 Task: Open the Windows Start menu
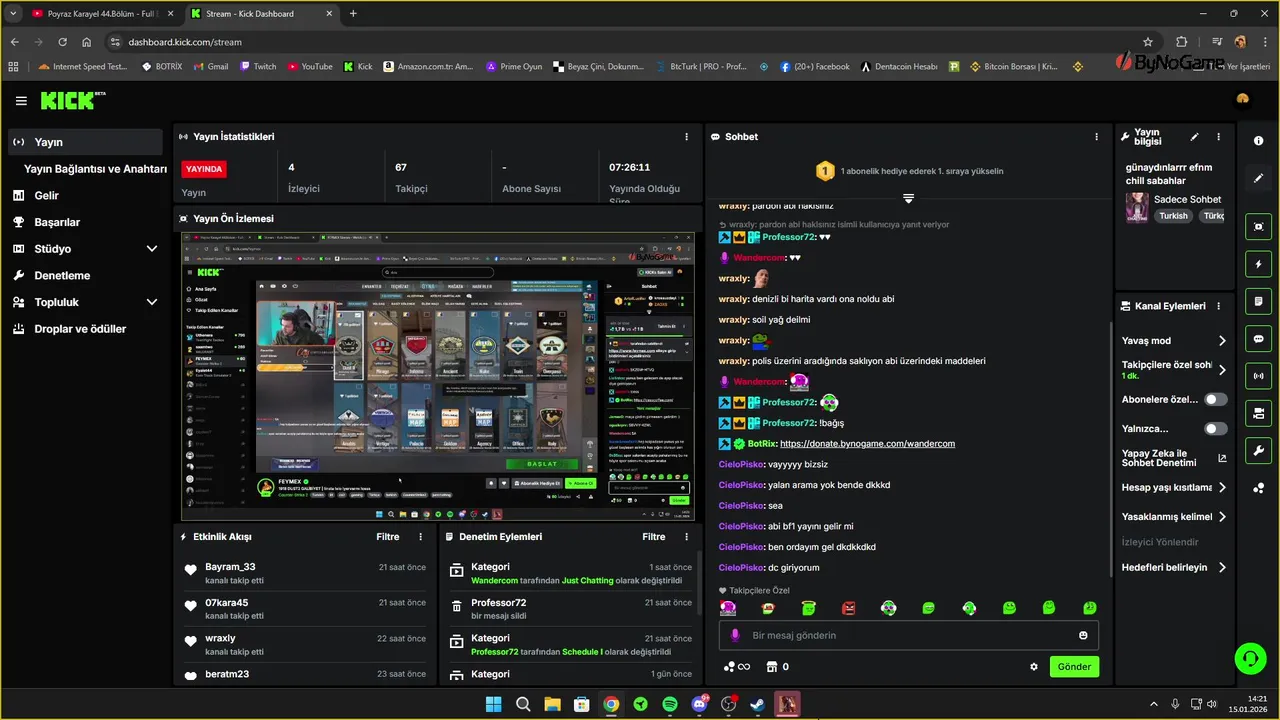click(493, 704)
